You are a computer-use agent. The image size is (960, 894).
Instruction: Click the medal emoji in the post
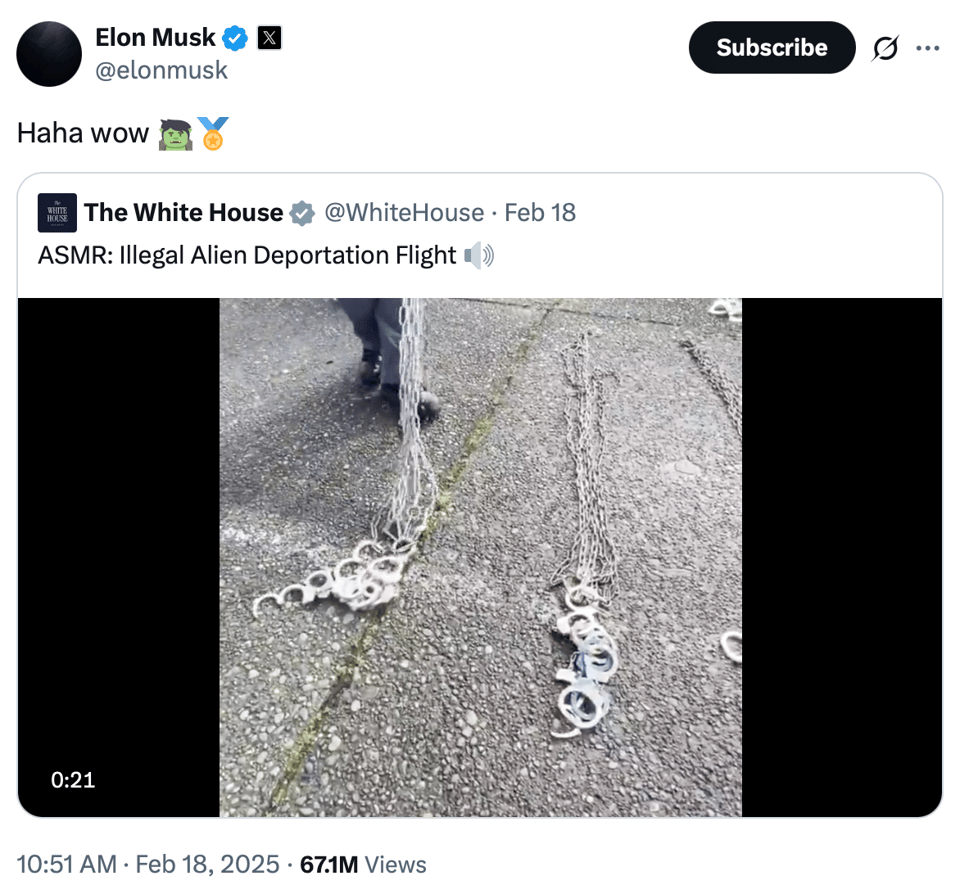(x=212, y=133)
